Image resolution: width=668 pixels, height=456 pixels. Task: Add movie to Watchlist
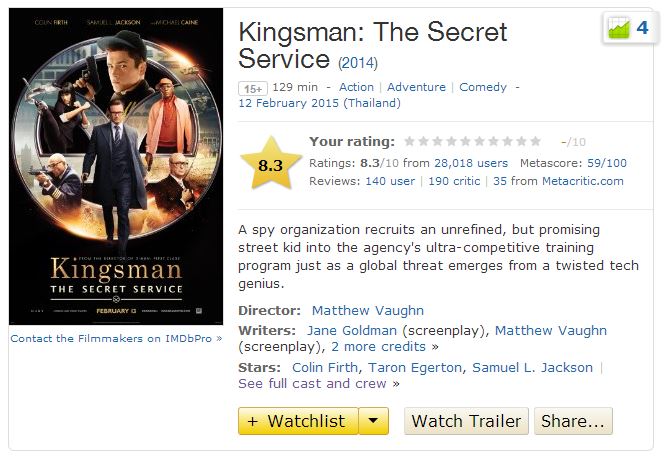[x=298, y=421]
